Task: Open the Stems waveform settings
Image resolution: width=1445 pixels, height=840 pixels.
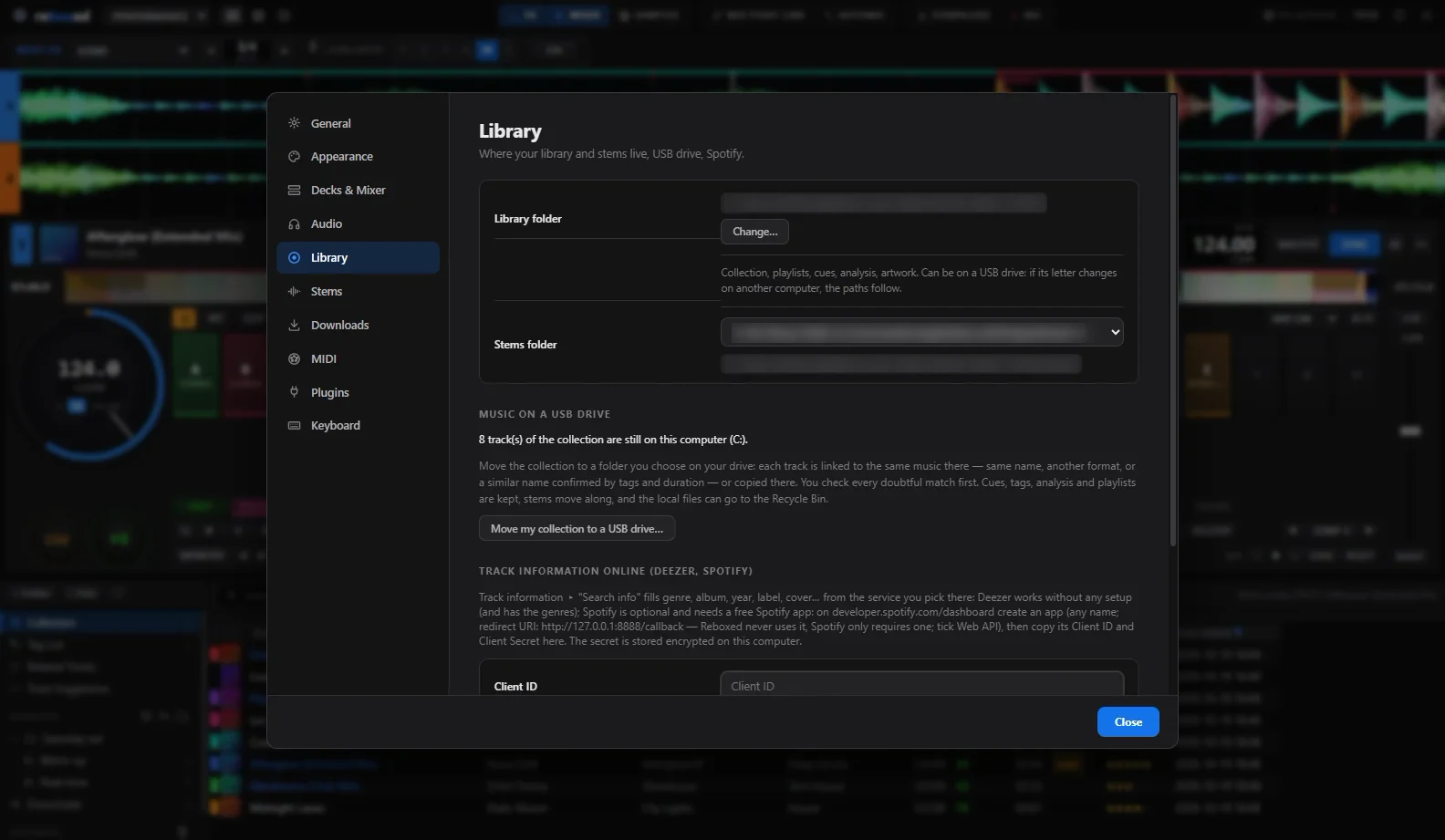Action: [x=358, y=292]
